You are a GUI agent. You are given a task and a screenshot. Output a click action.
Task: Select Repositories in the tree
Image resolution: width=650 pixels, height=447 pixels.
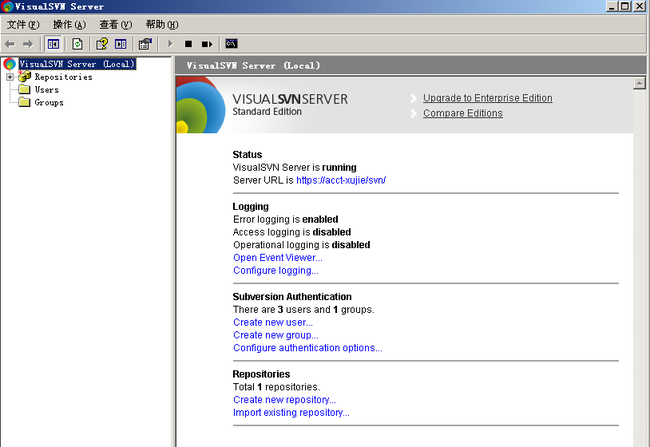(63, 77)
